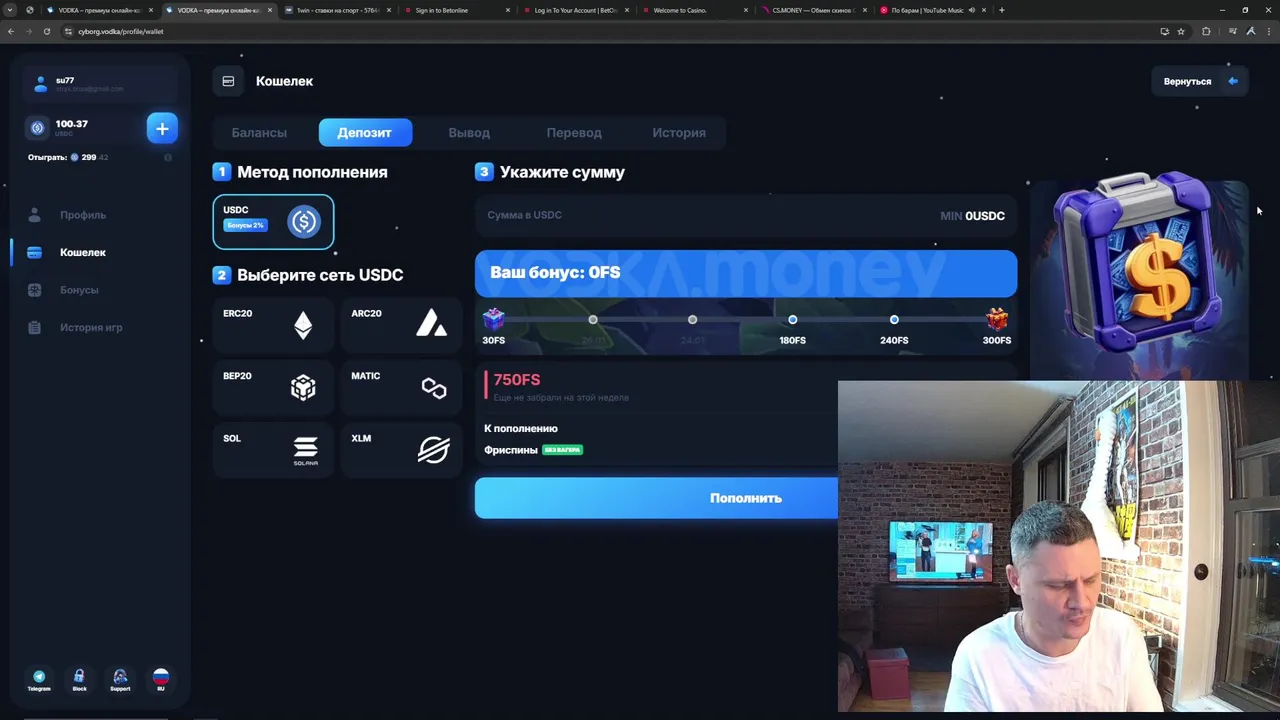Change language via RU flag icon

click(x=160, y=680)
